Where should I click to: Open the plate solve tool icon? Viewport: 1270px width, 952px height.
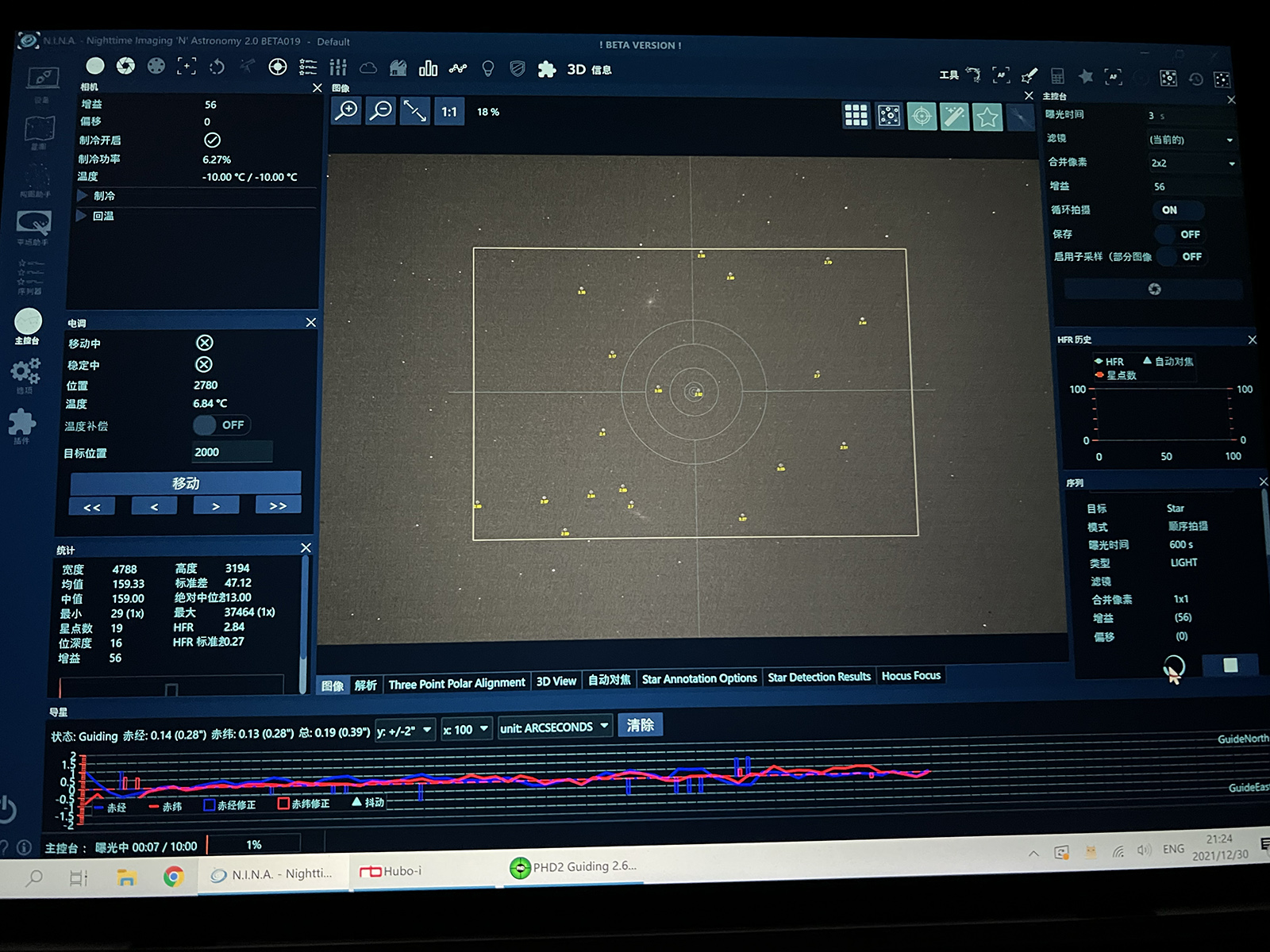[x=1168, y=78]
